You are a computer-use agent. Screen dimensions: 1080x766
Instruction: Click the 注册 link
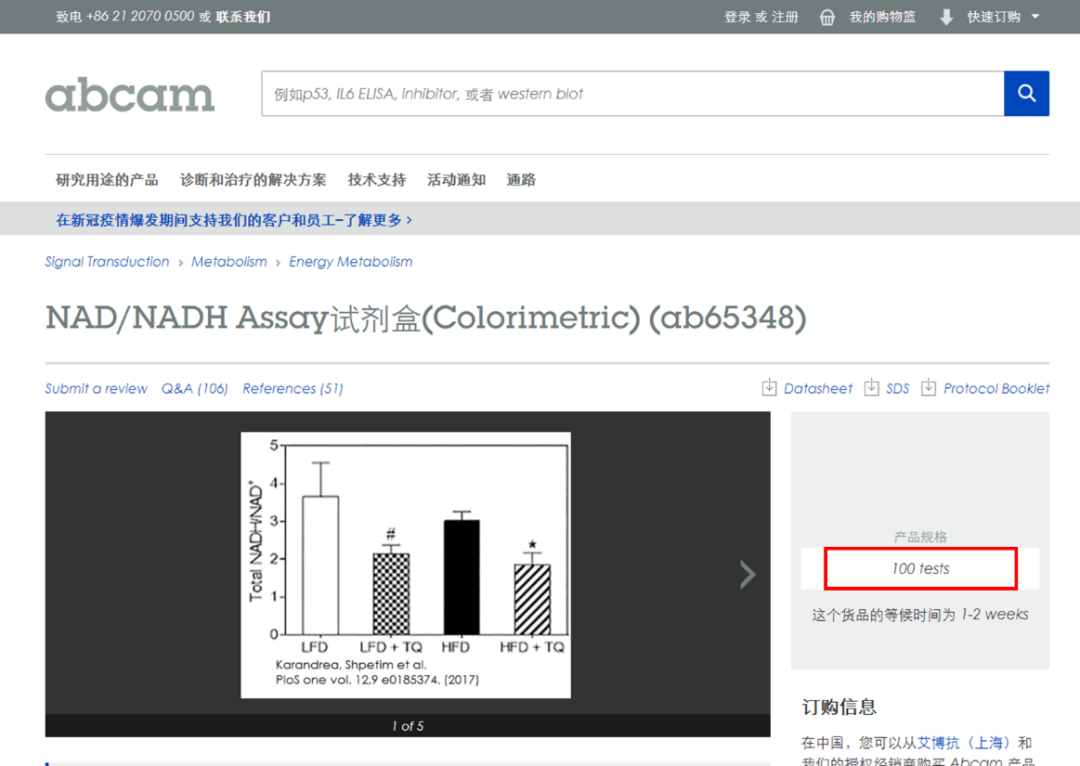click(x=785, y=17)
